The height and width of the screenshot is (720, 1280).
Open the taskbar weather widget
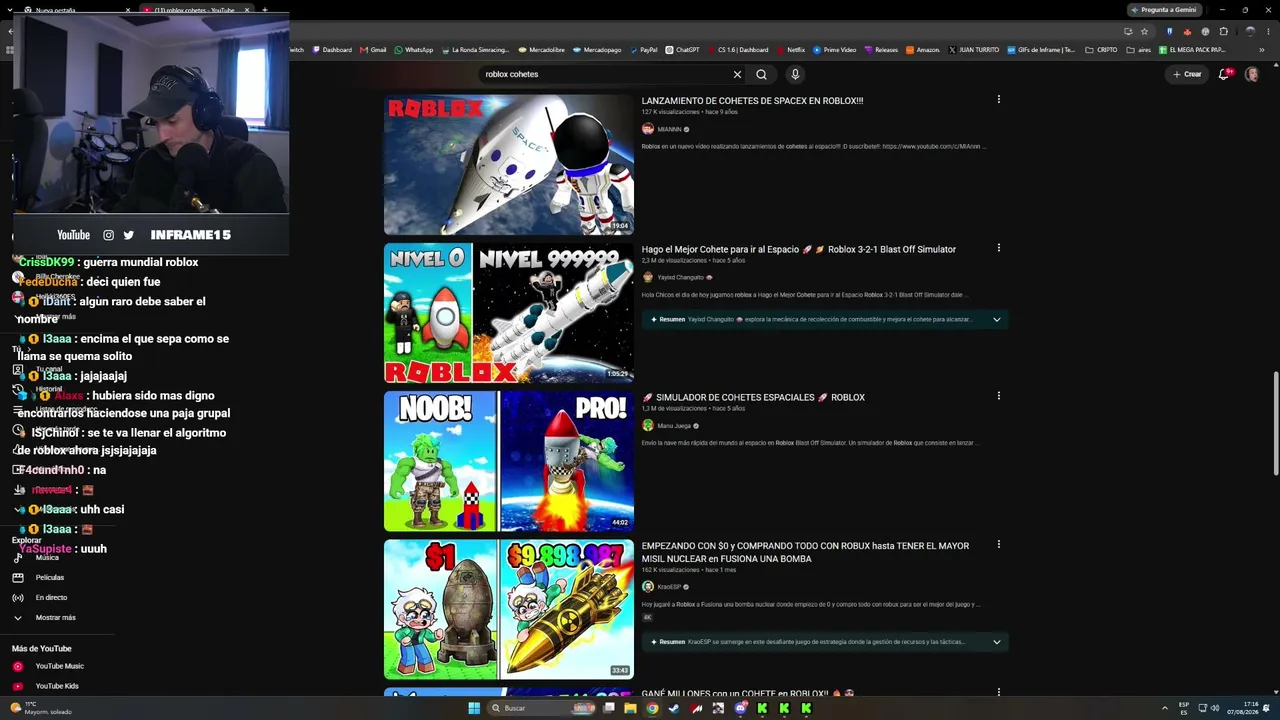(x=40, y=708)
